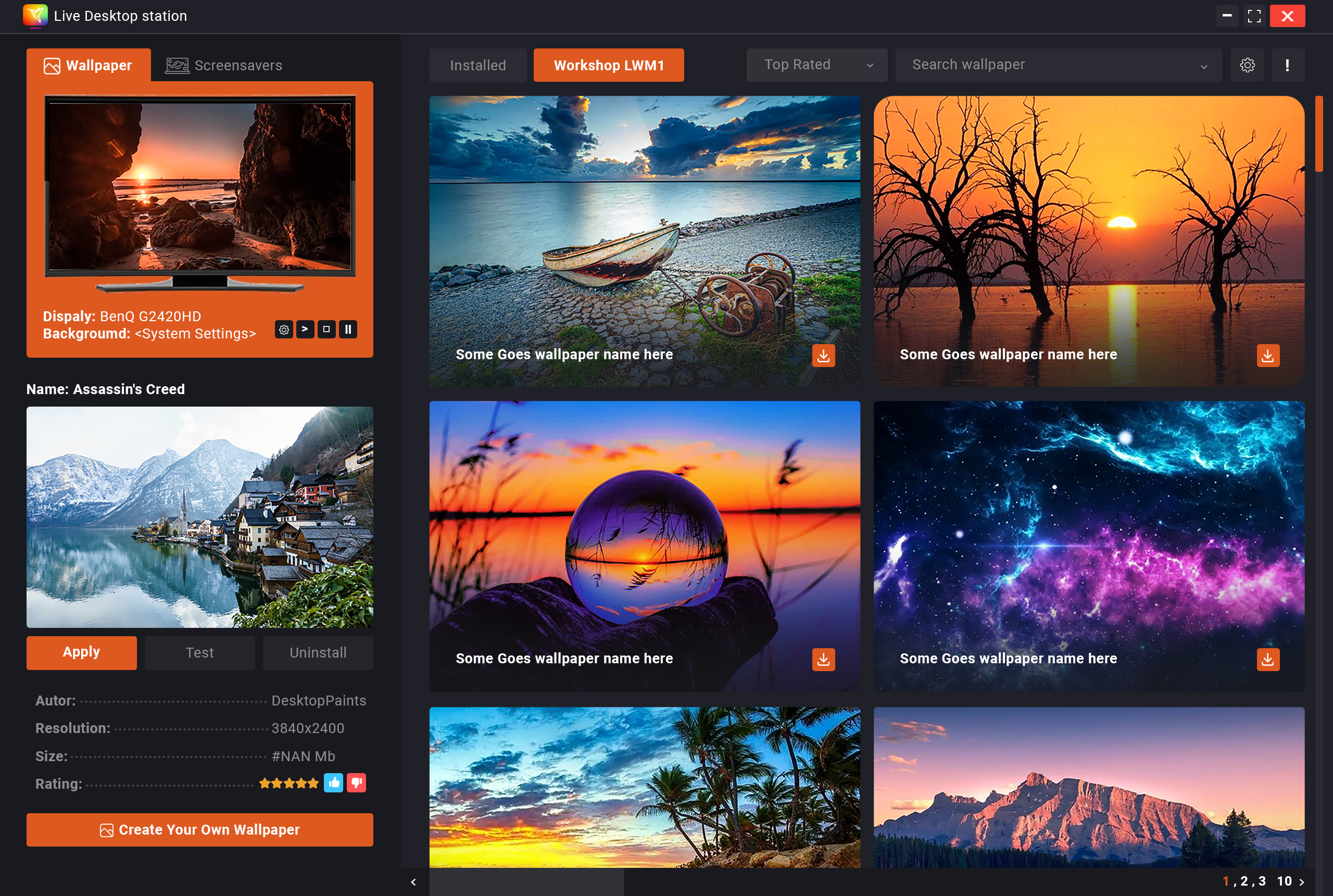Open the Workshop LWM1 tab

point(608,65)
